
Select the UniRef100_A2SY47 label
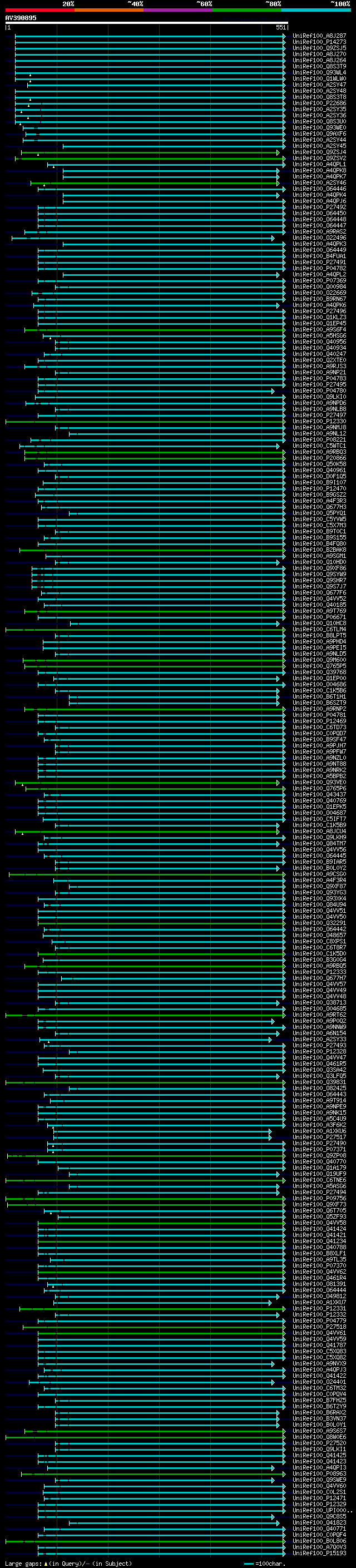[319, 85]
